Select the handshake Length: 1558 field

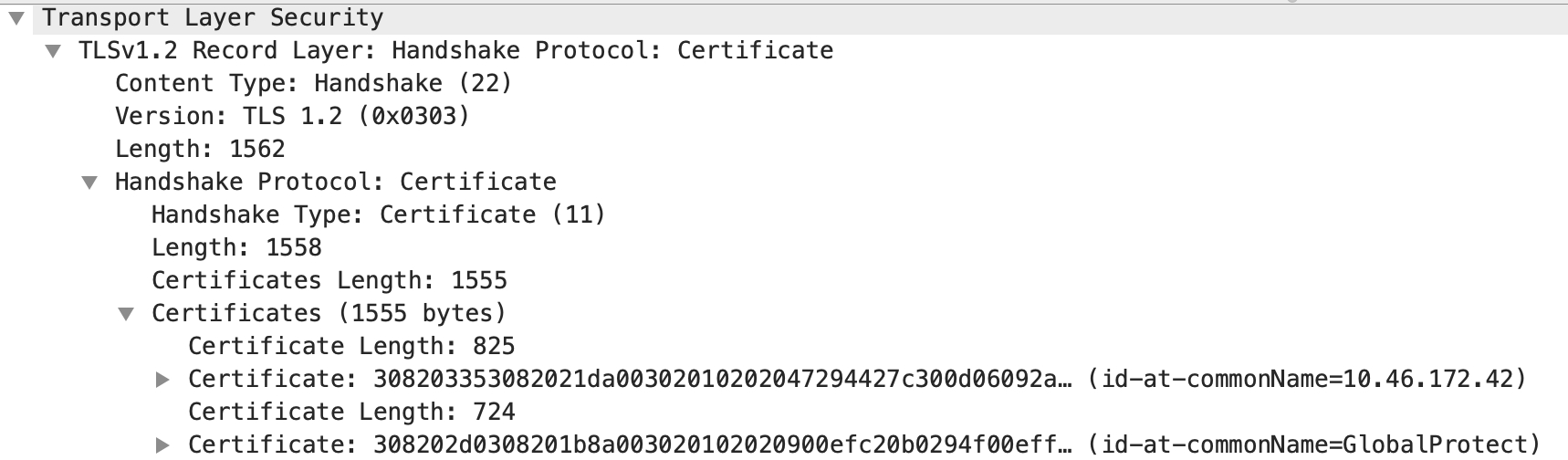click(236, 248)
